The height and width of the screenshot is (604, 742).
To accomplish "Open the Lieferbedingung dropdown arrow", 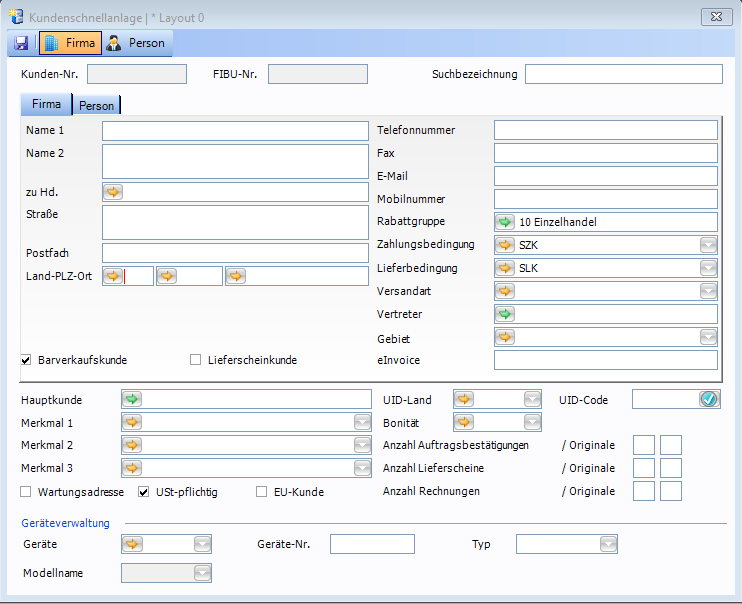I will [708, 268].
